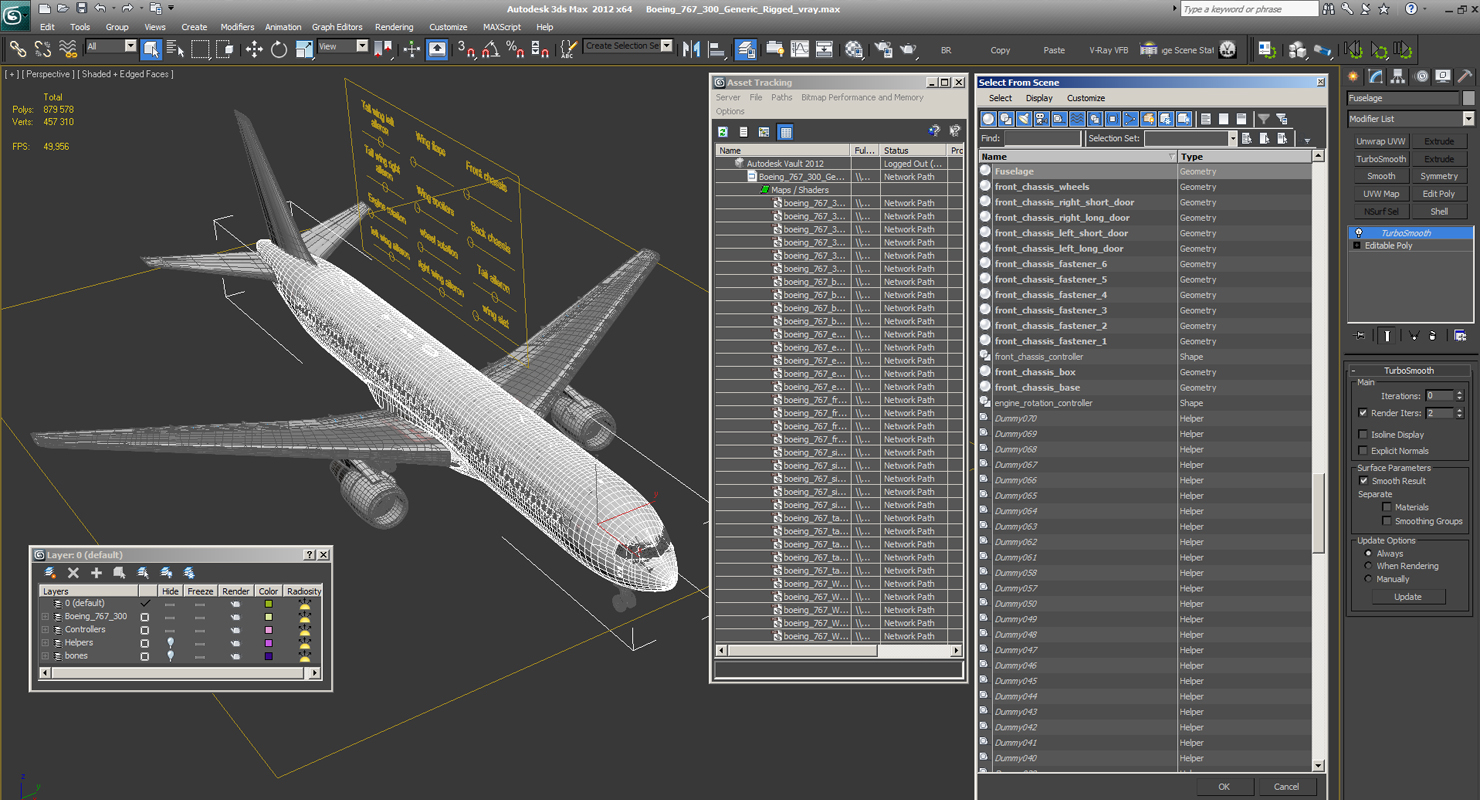Click OK in Select From Scene
This screenshot has width=1480, height=800.
(x=1223, y=787)
